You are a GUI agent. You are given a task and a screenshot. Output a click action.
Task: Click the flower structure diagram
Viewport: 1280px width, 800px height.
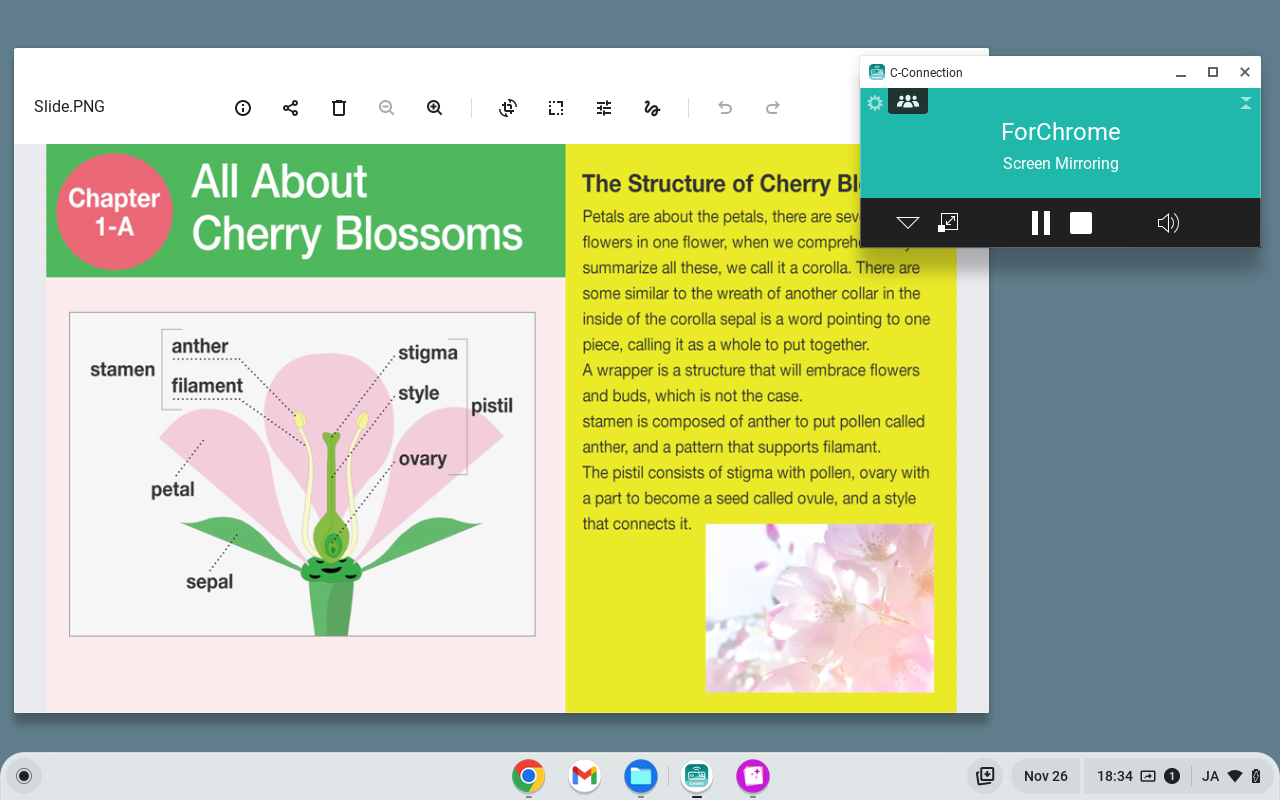[x=302, y=474]
